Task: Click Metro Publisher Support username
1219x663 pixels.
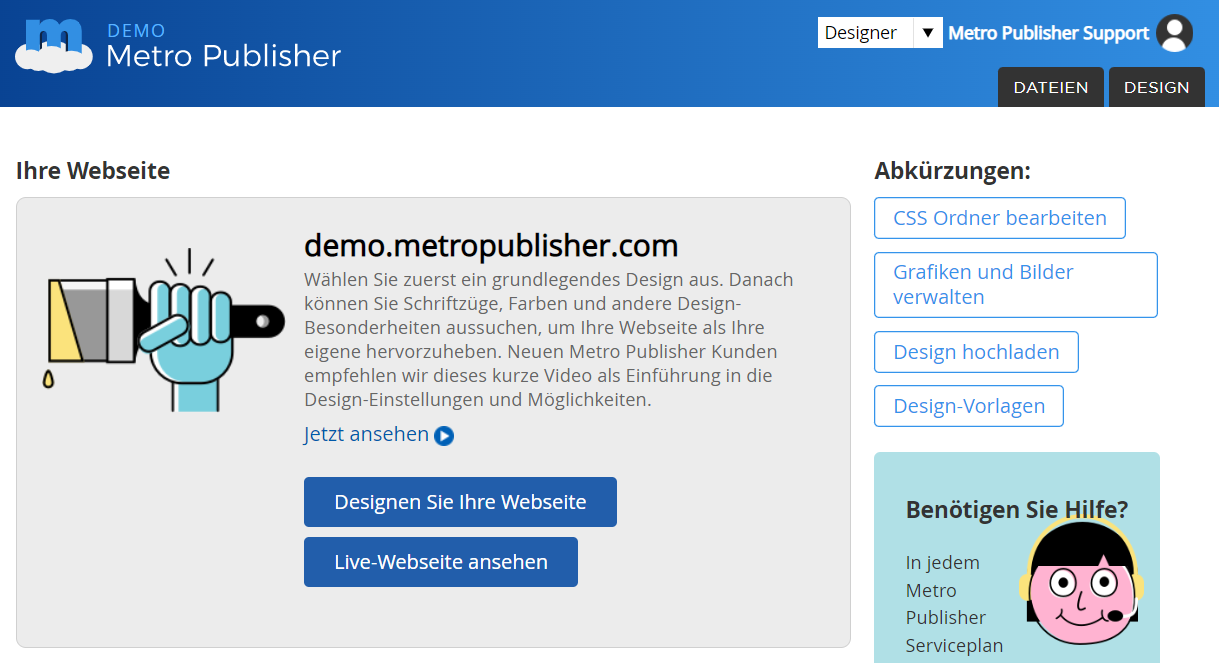Action: [1048, 33]
